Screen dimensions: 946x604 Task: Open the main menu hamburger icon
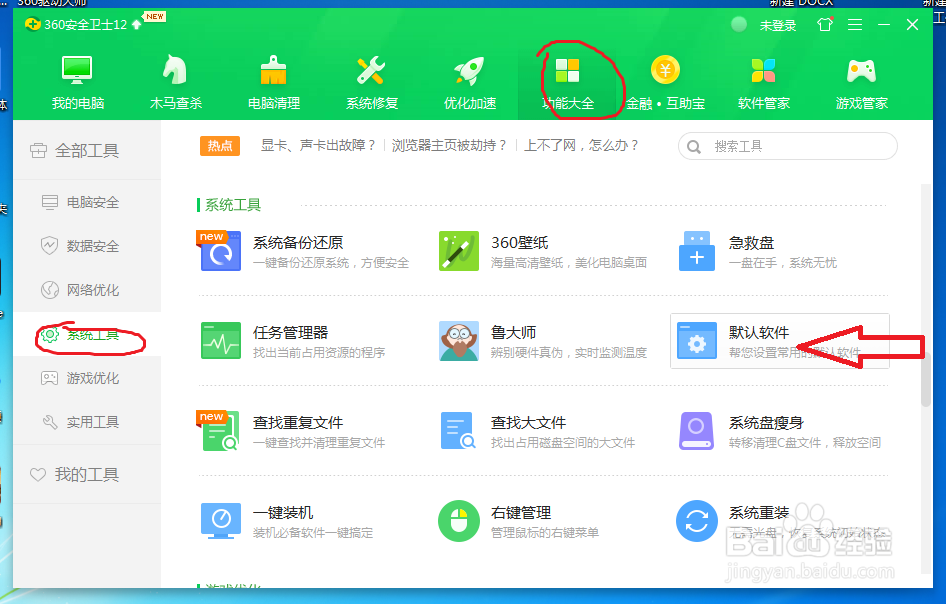pyautogui.click(x=855, y=25)
